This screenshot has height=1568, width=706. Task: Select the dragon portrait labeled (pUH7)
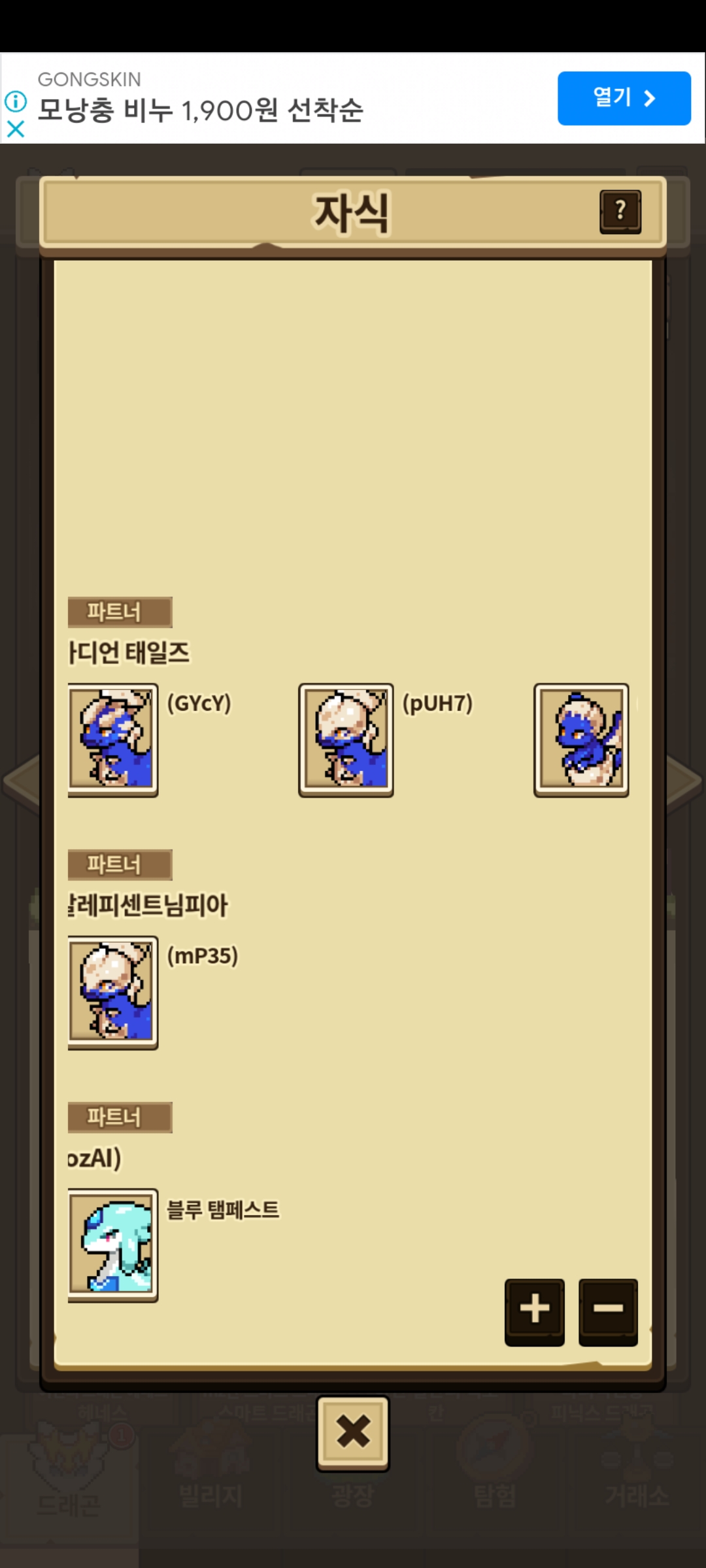pos(346,740)
